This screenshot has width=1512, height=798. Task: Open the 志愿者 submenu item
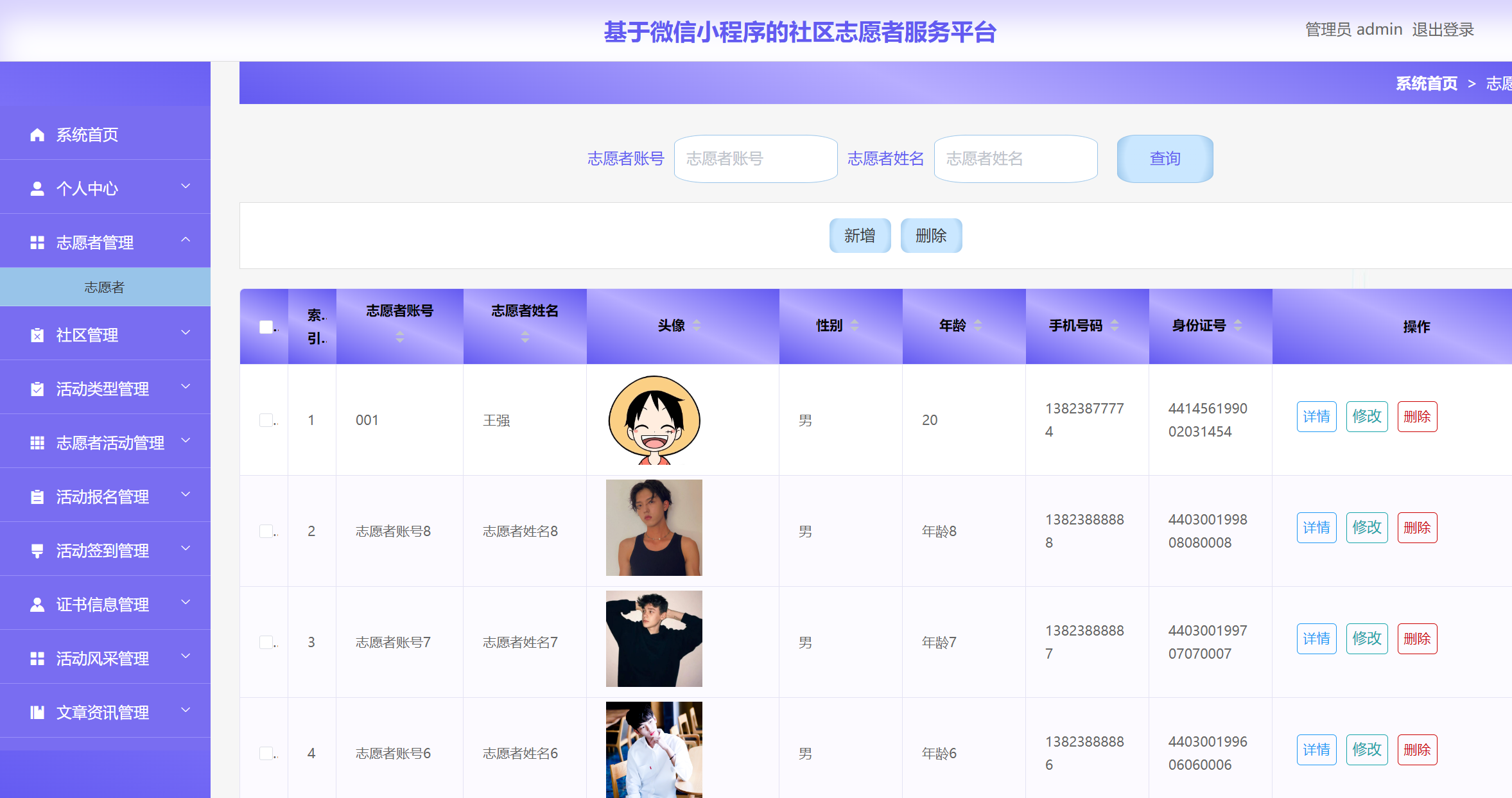[105, 287]
